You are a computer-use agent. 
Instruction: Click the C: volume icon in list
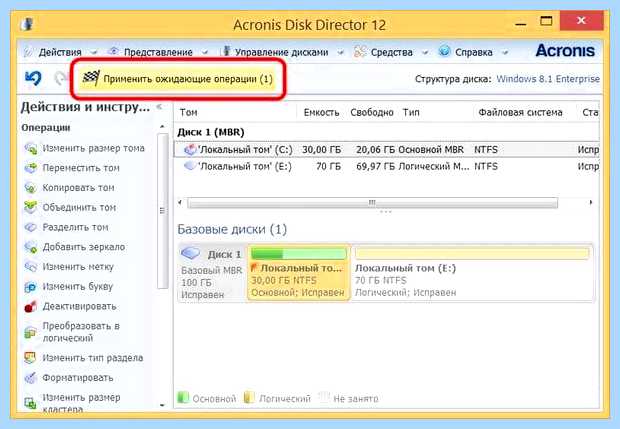pos(190,149)
